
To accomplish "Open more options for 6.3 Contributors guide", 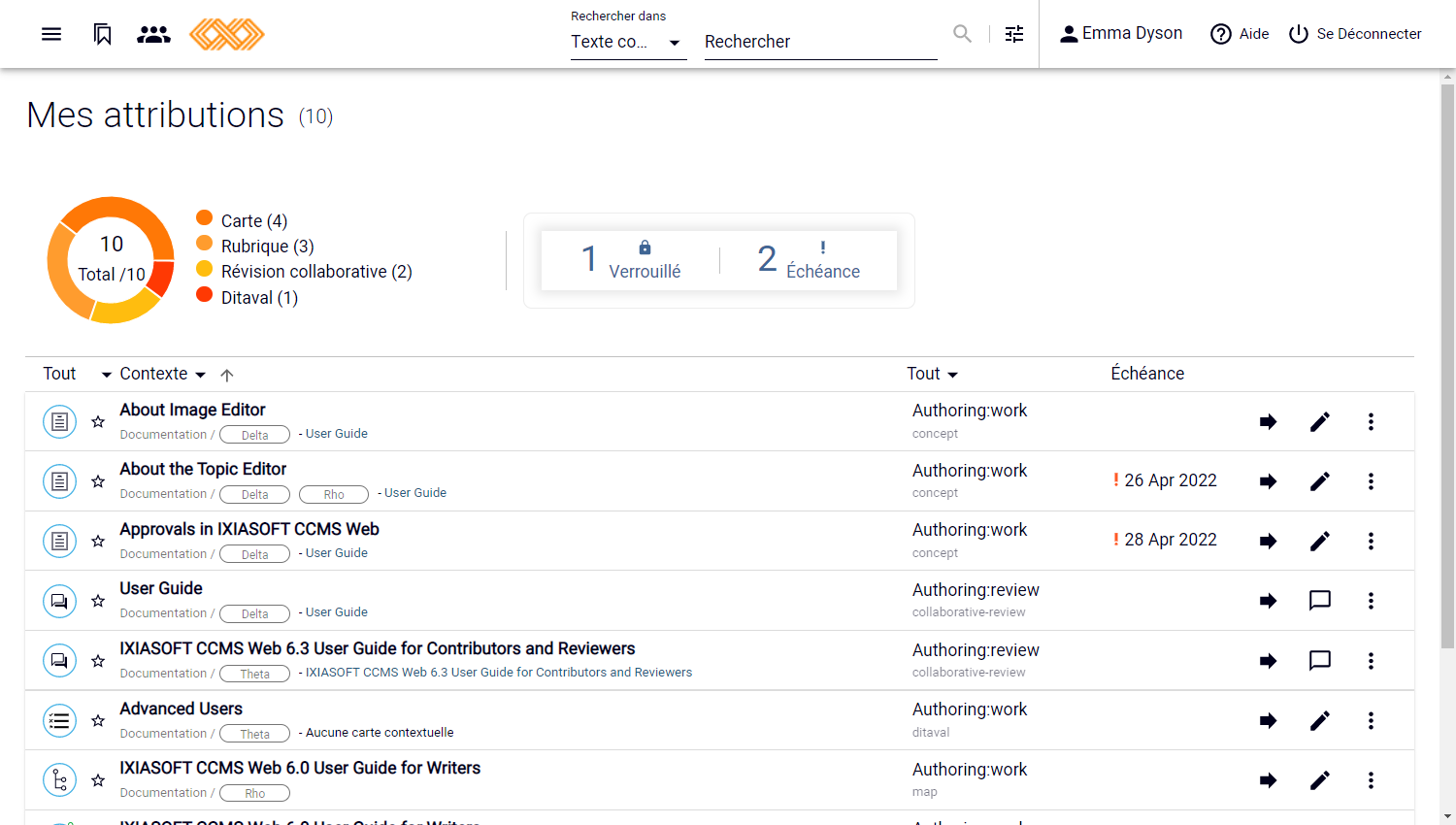I will coord(1371,661).
